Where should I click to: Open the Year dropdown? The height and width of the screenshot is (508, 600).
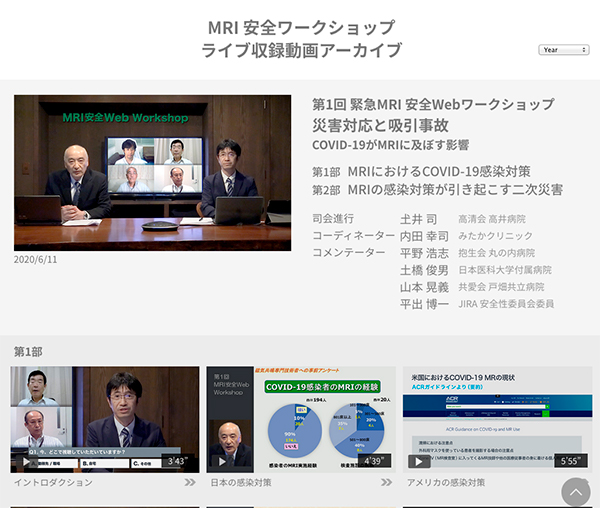click(564, 49)
